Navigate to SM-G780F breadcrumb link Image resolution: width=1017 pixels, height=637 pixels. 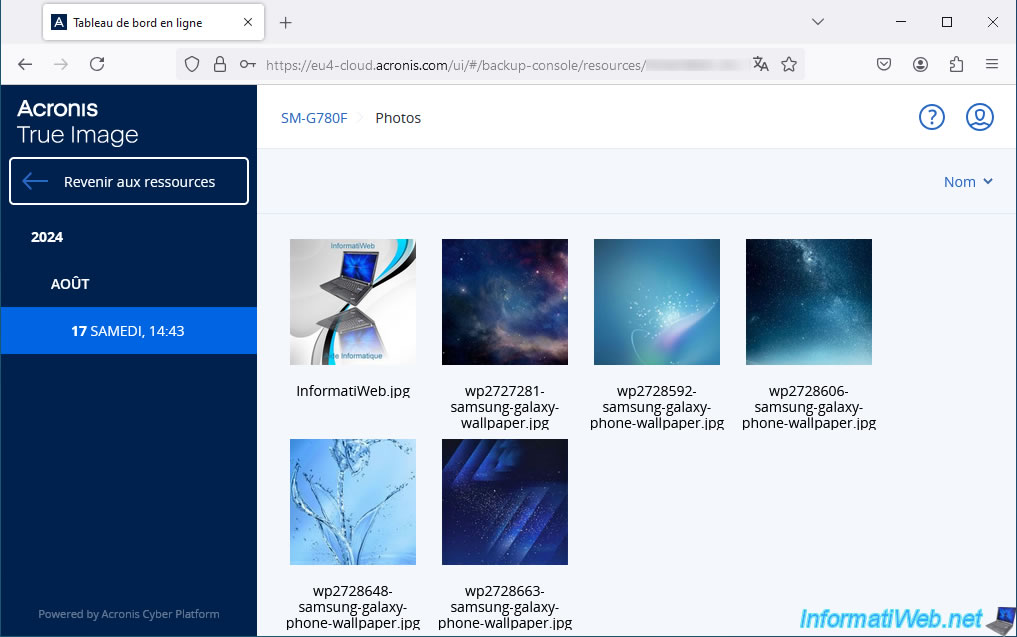pos(314,118)
